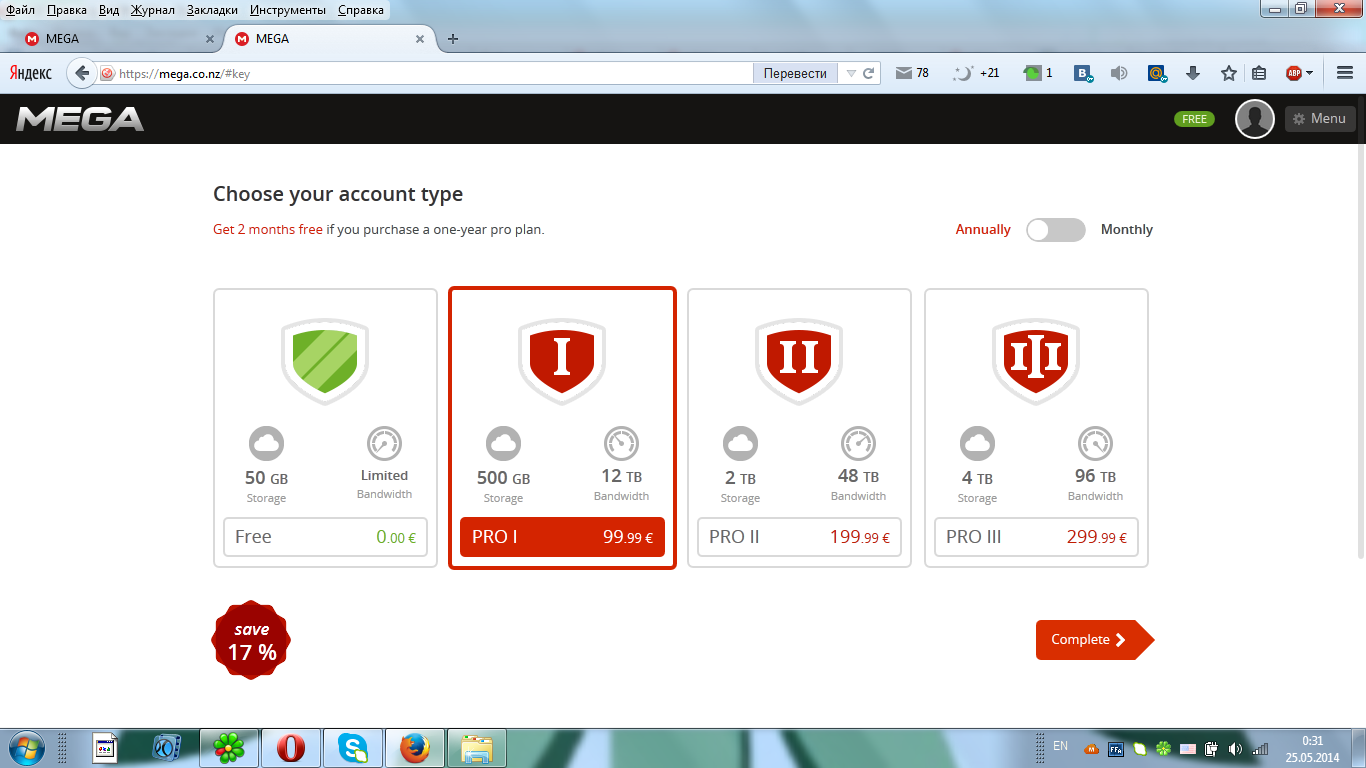Click the MEGA logo in the header
1366x768 pixels.
pos(80,119)
